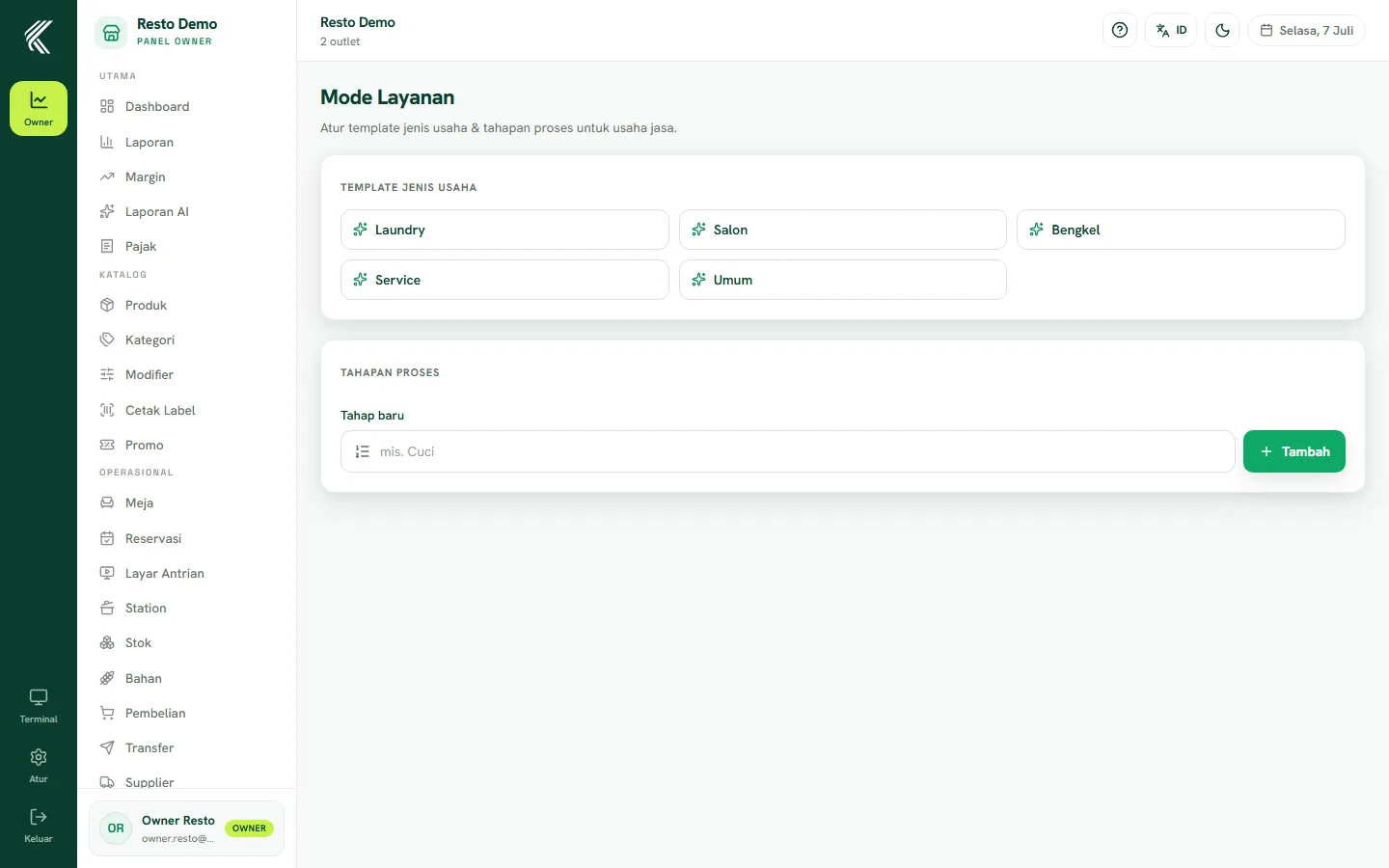Open the ID language selector

coord(1171,30)
